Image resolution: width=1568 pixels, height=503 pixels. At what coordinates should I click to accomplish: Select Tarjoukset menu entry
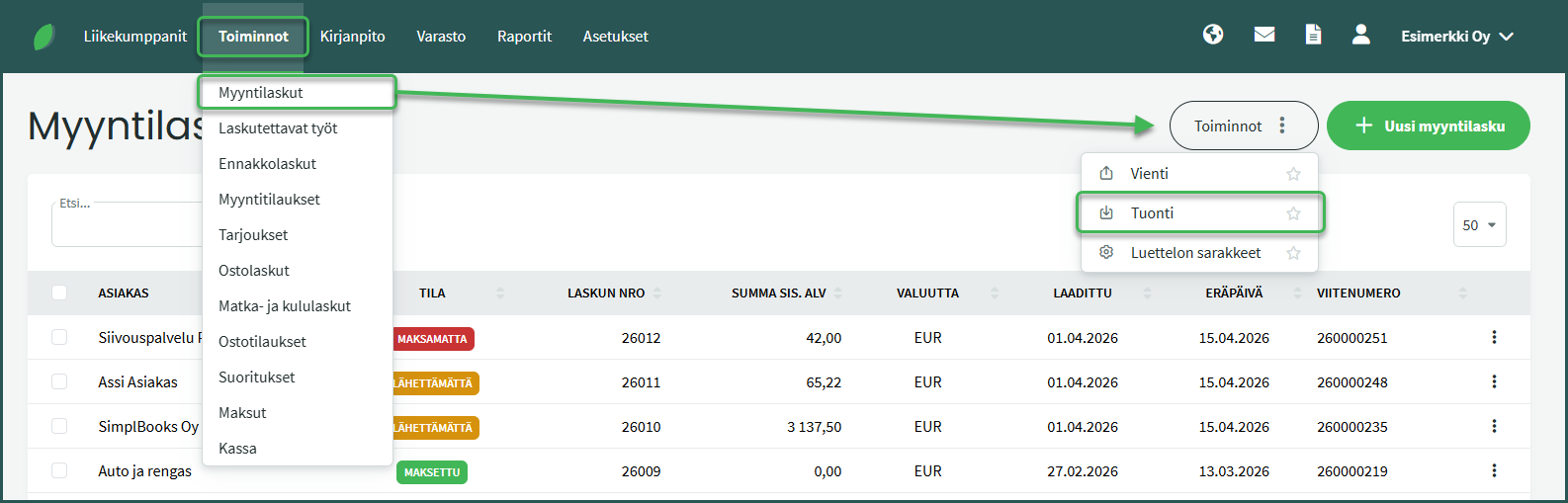[x=297, y=235]
